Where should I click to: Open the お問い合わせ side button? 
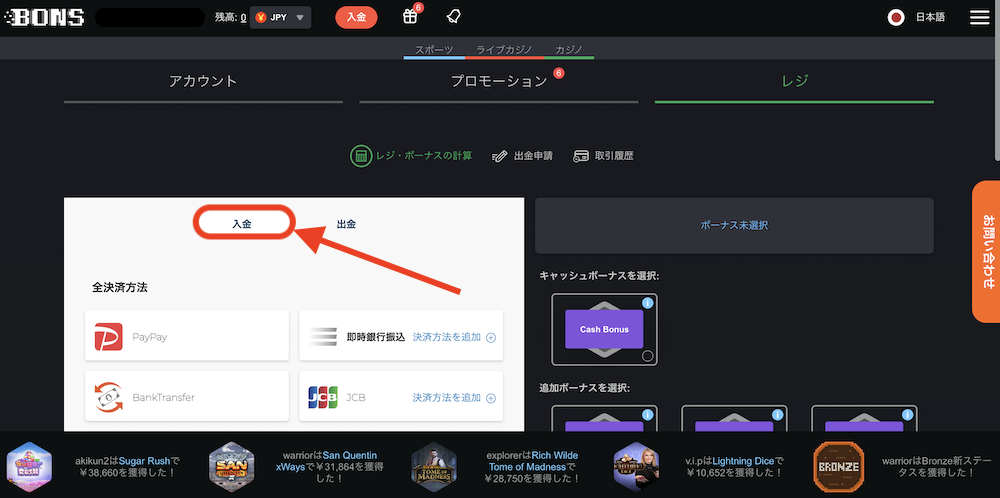point(986,251)
